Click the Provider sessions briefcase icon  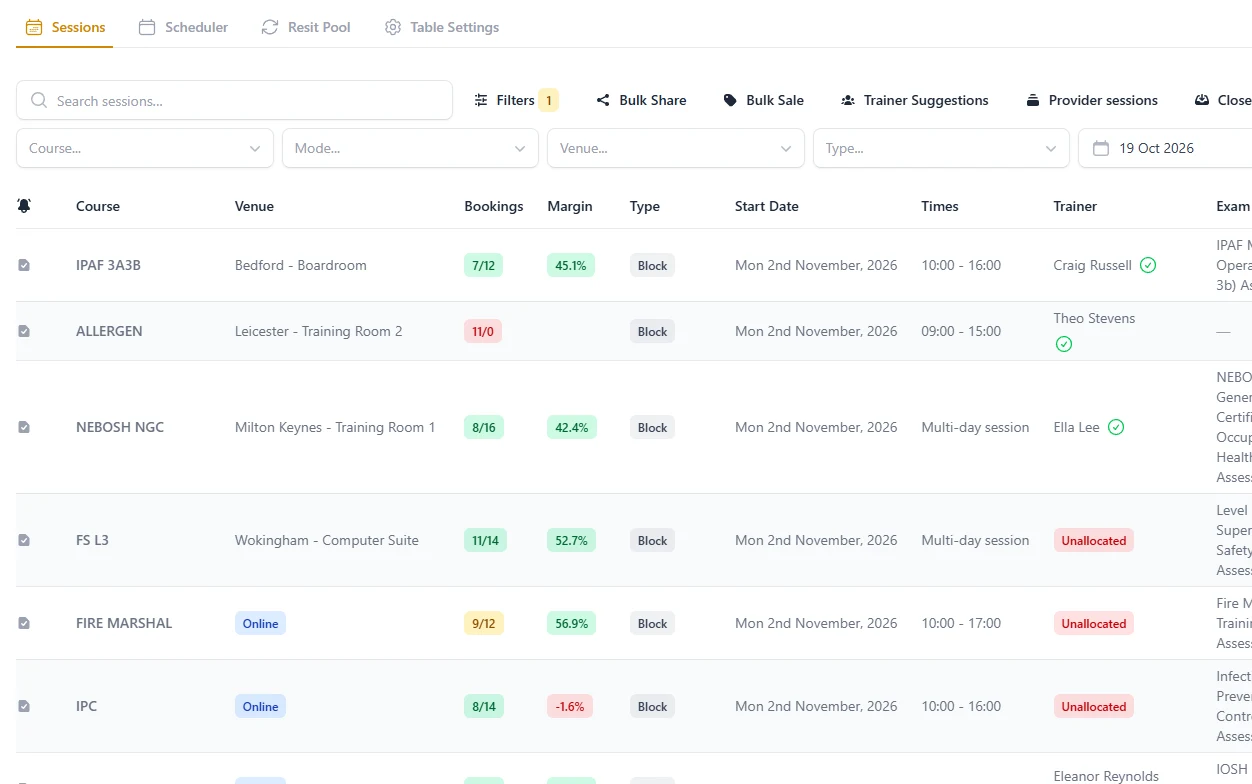(x=1033, y=100)
